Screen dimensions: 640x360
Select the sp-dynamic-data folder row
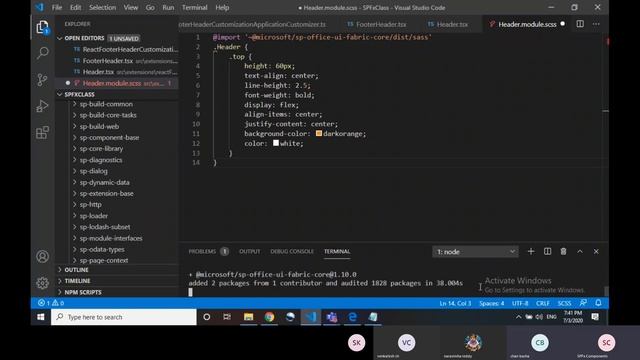coord(117,182)
